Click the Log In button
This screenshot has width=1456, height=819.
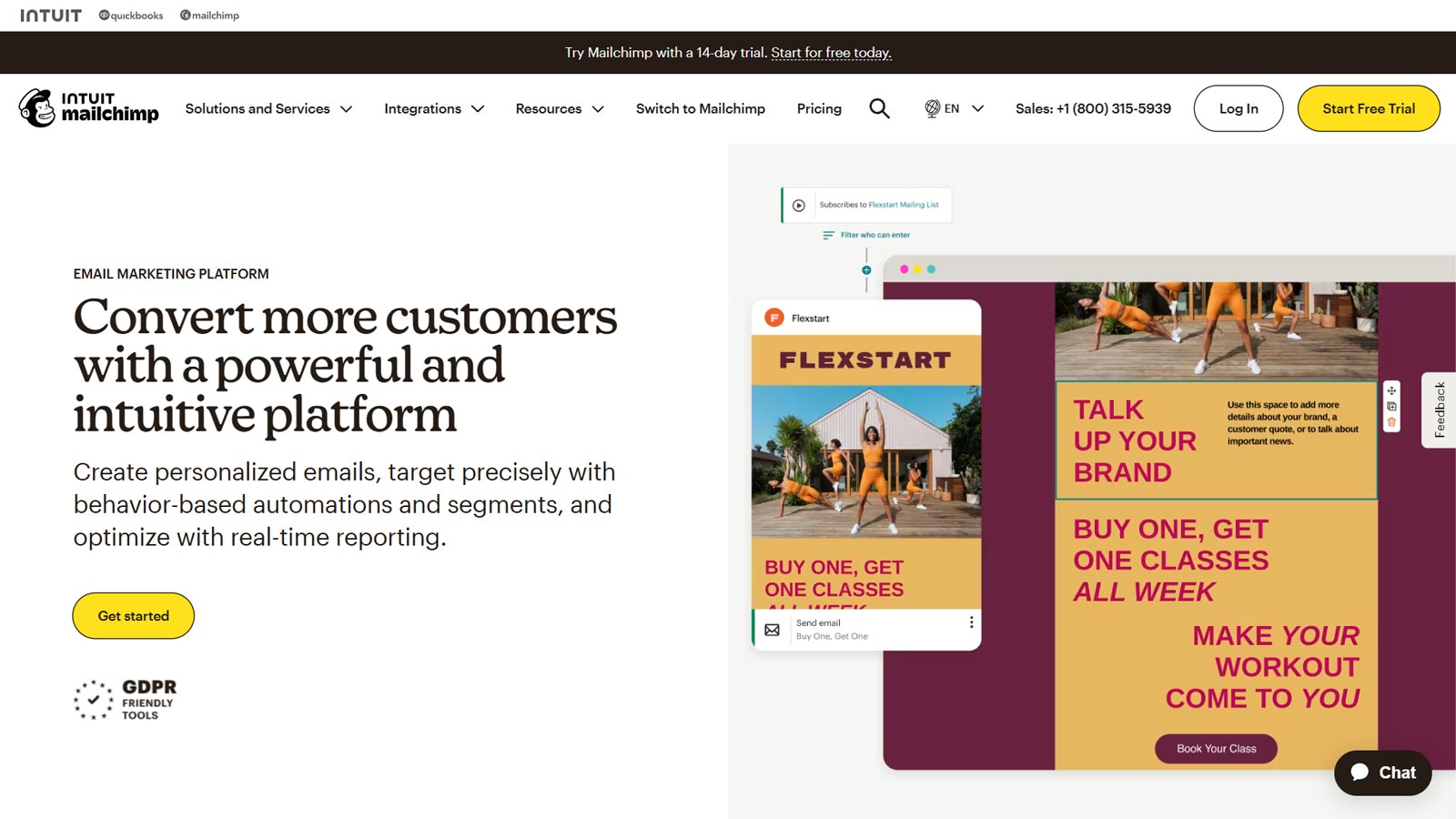click(x=1239, y=108)
